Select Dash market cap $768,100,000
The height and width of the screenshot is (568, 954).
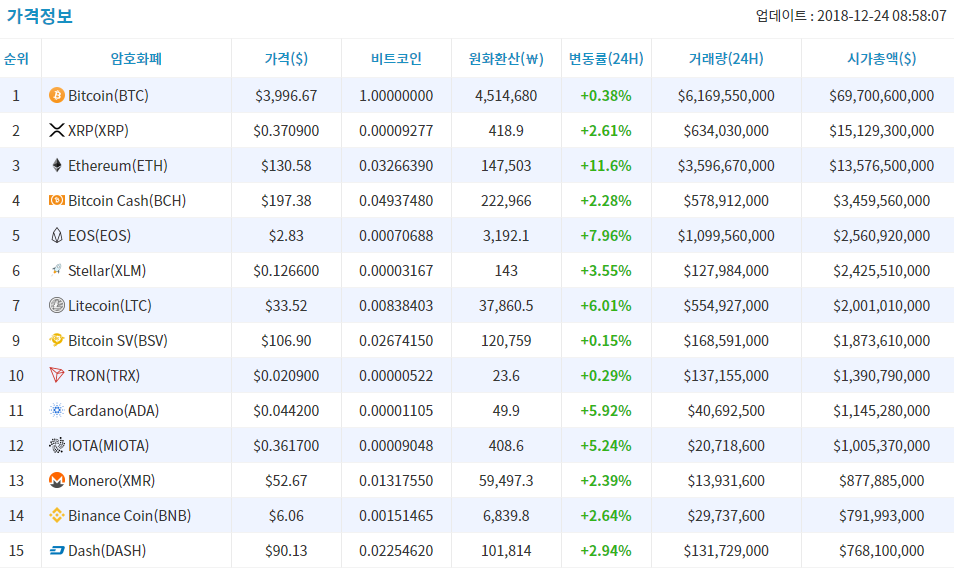coord(882,550)
